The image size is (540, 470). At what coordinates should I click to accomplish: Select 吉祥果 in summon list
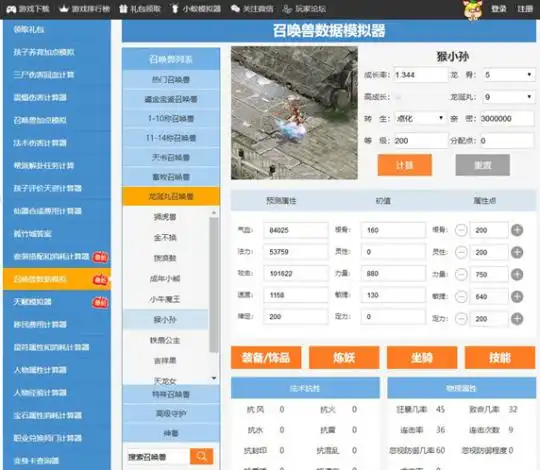pos(165,361)
